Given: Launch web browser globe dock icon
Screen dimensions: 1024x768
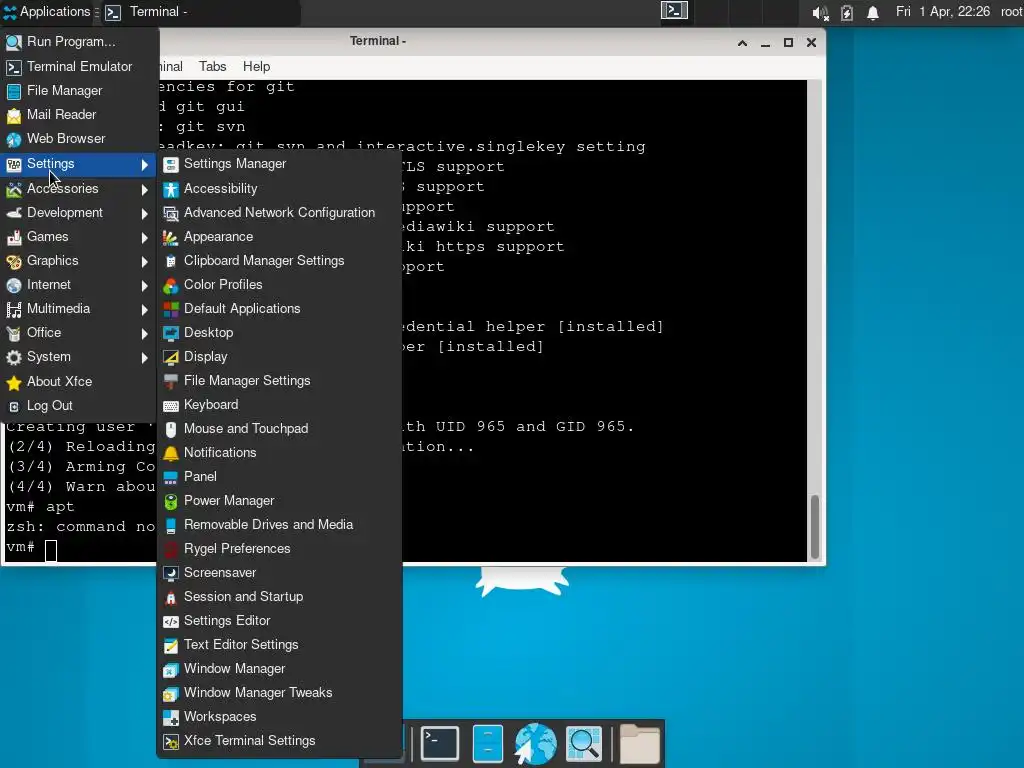Looking at the screenshot, I should click(x=536, y=743).
